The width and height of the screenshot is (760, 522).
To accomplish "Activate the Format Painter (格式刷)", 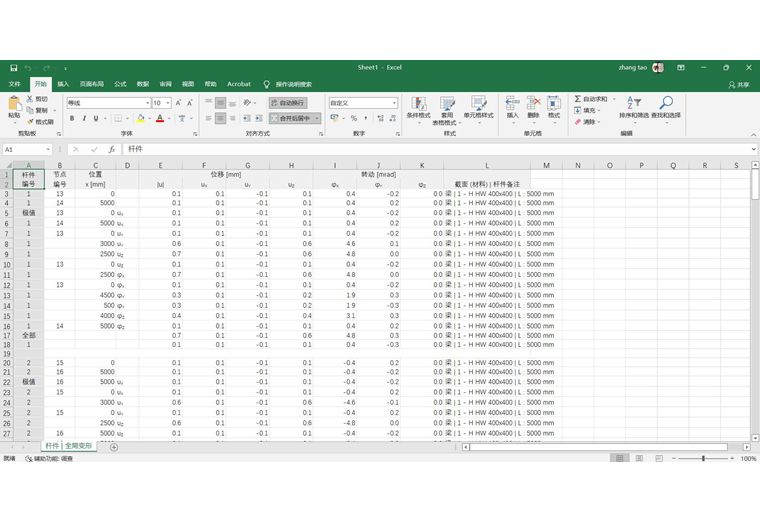I will [40, 122].
